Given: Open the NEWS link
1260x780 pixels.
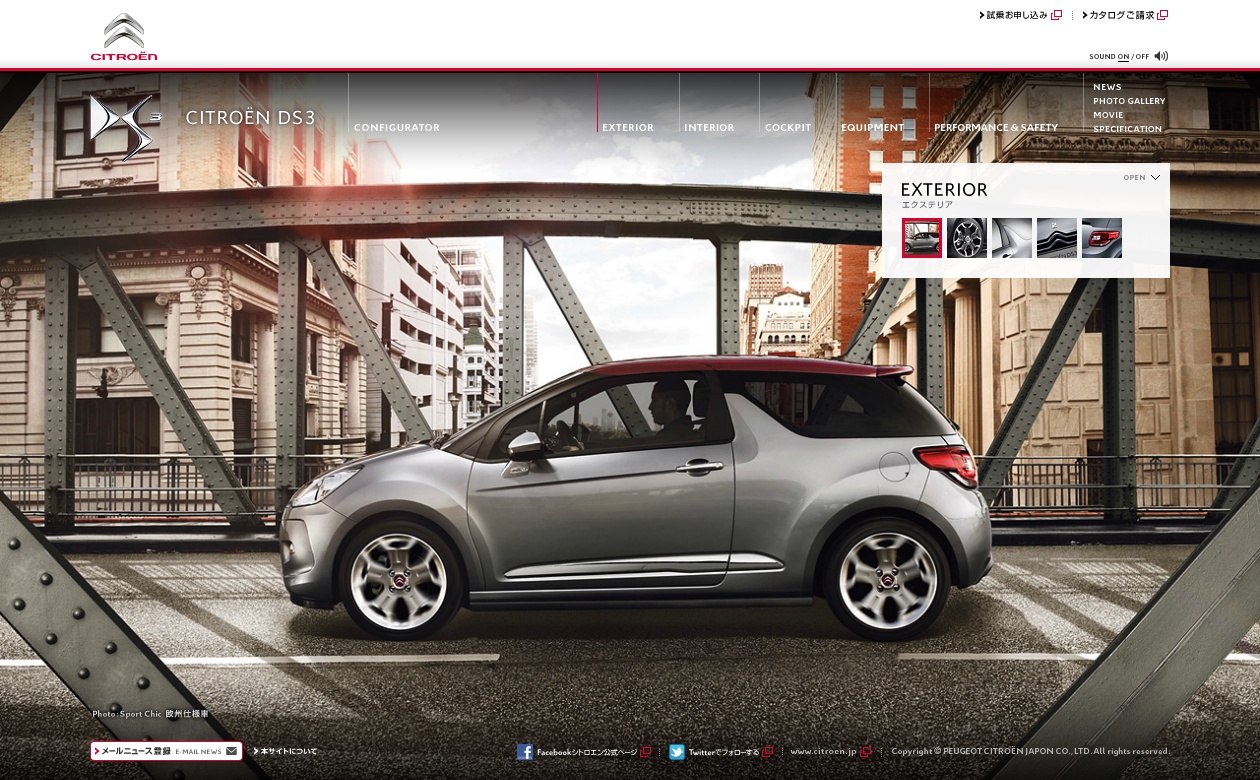Looking at the screenshot, I should coord(1107,87).
